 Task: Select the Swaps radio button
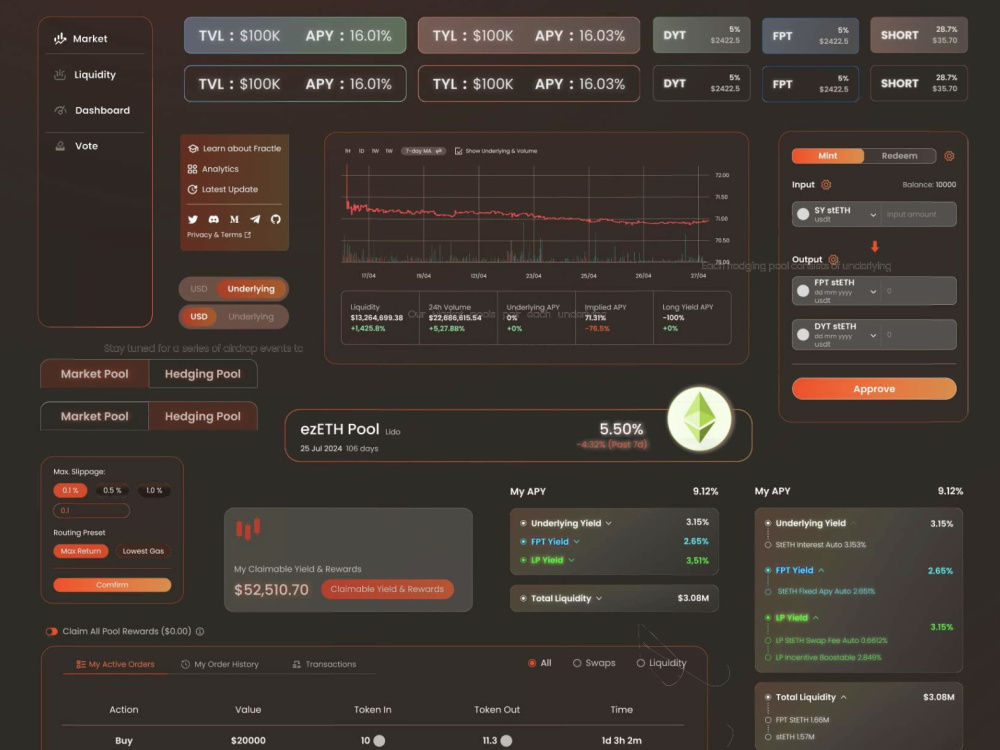coord(577,663)
